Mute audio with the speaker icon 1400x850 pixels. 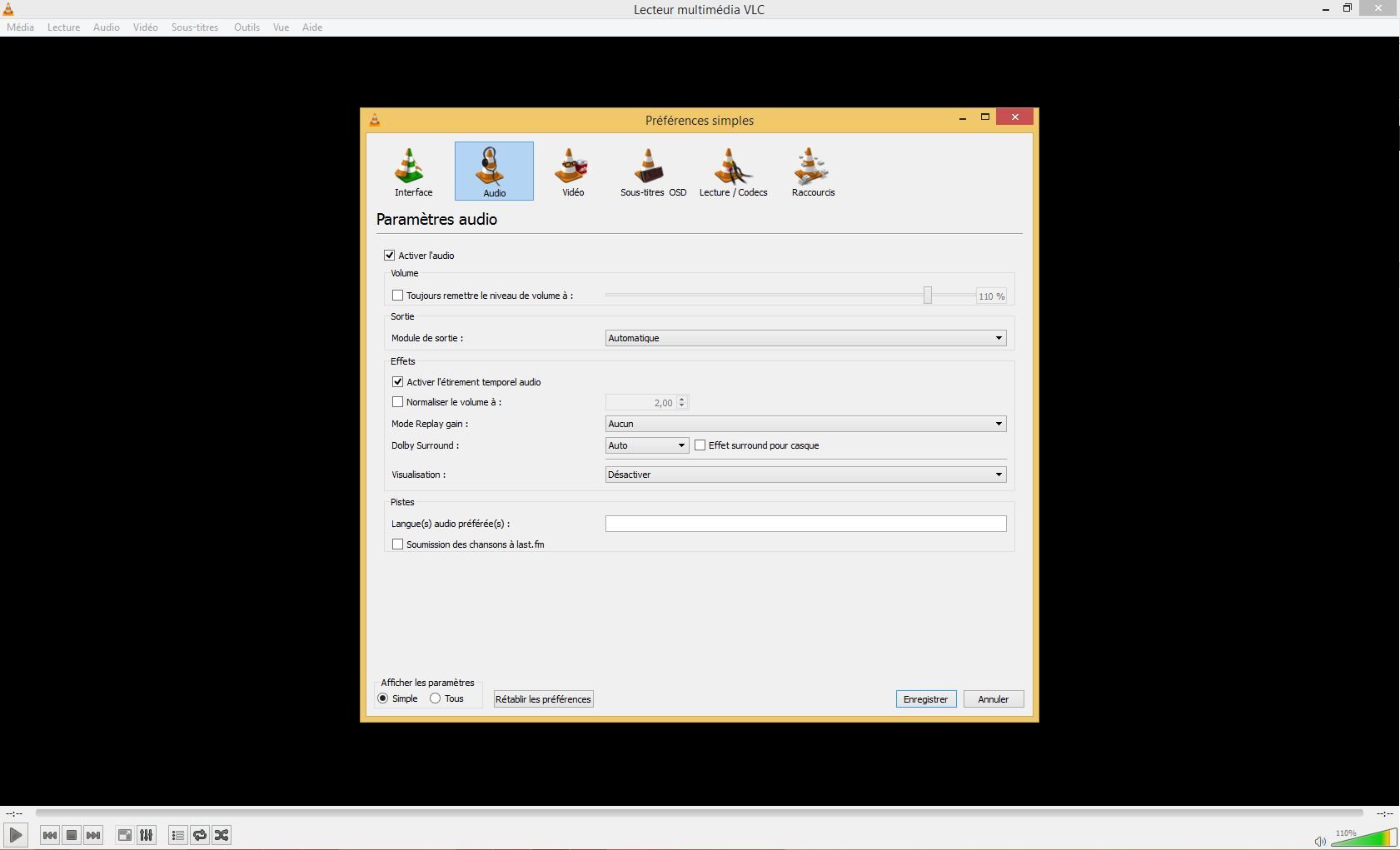click(x=1320, y=841)
